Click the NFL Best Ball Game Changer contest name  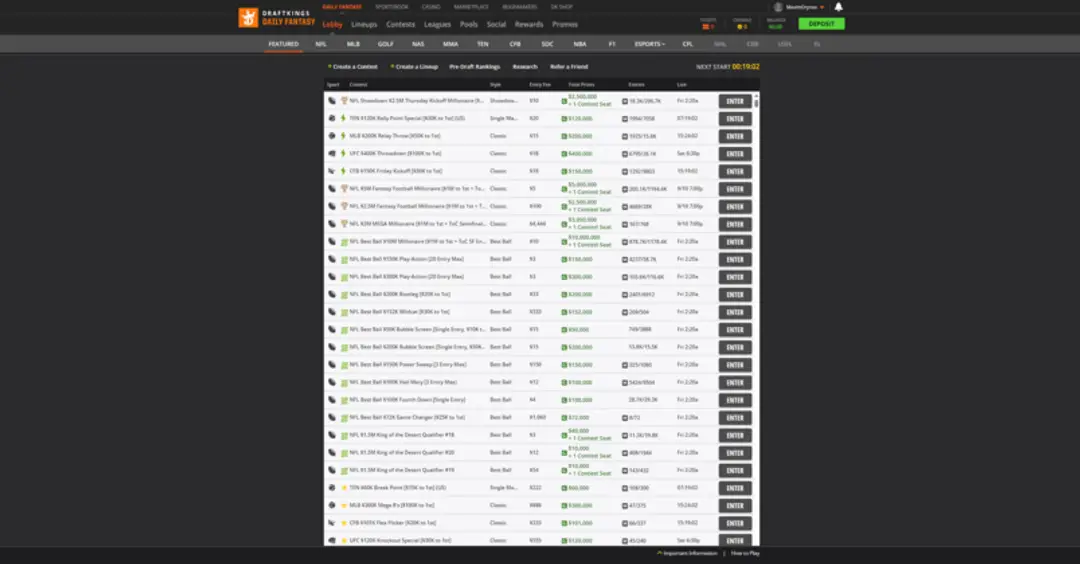[x=407, y=417]
